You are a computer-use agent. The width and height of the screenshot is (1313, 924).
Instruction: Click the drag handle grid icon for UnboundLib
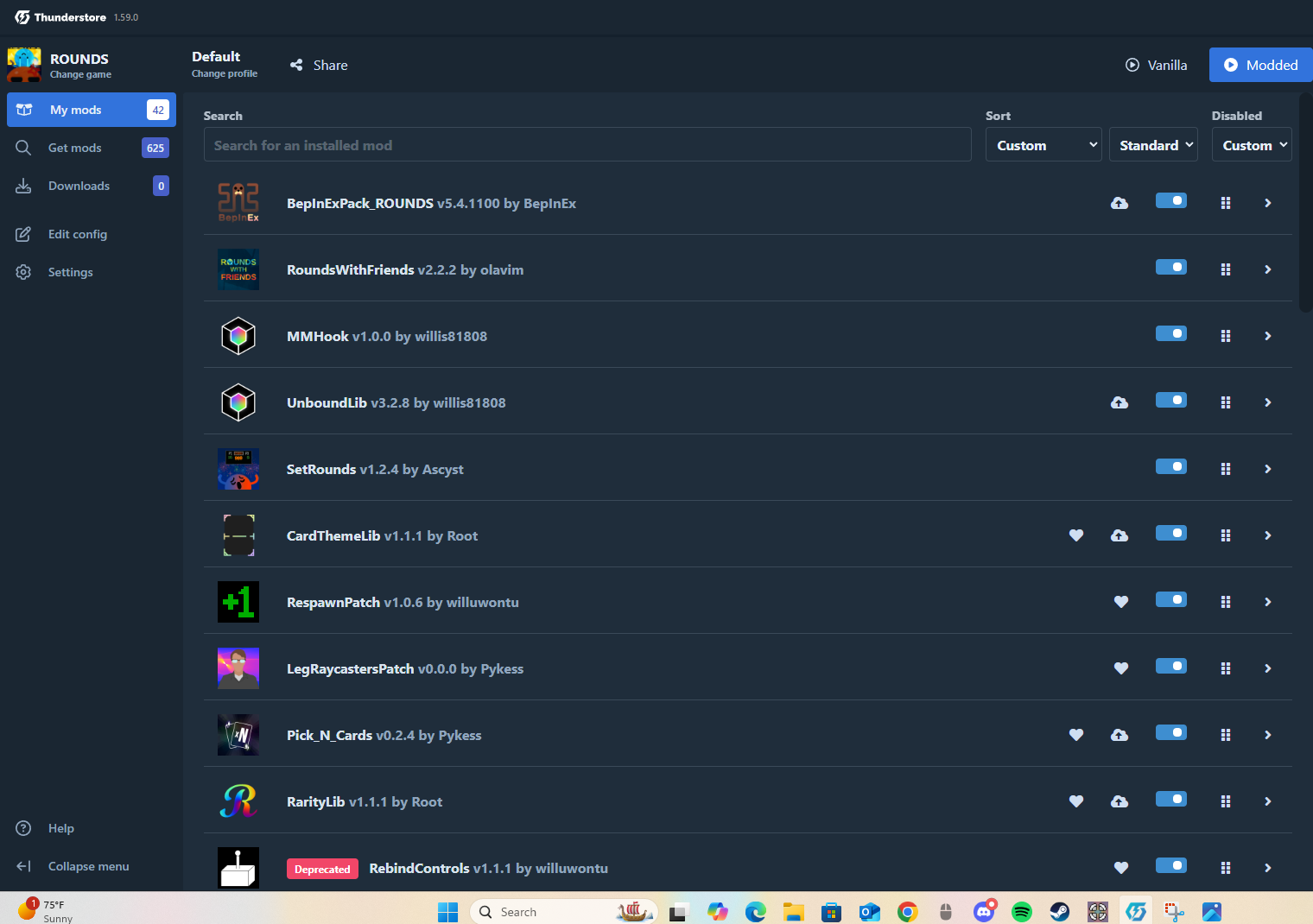pos(1226,402)
